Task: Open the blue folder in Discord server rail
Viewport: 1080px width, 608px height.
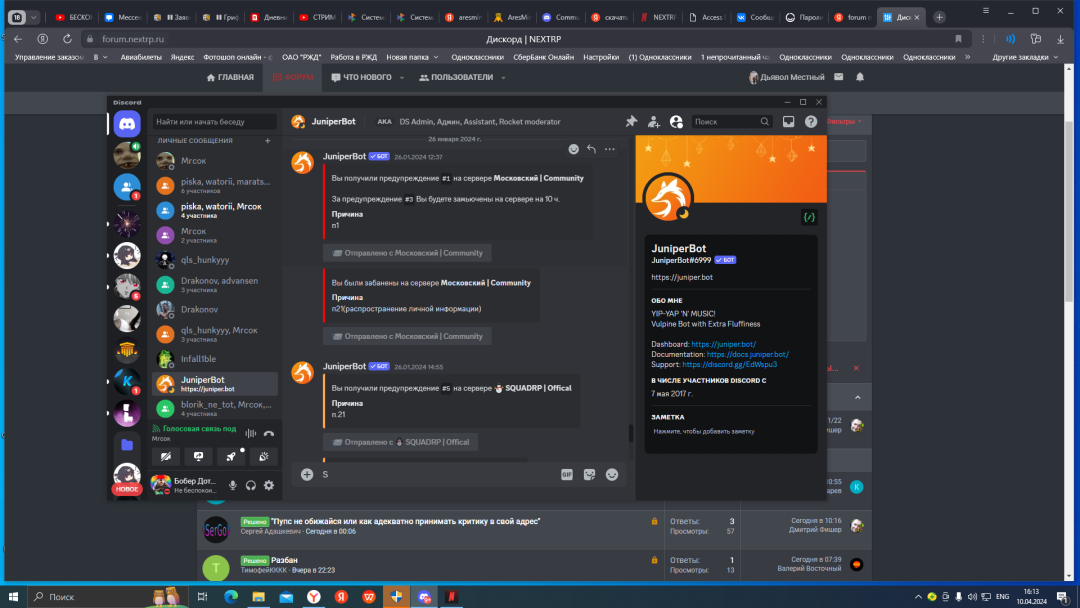Action: coord(127,445)
